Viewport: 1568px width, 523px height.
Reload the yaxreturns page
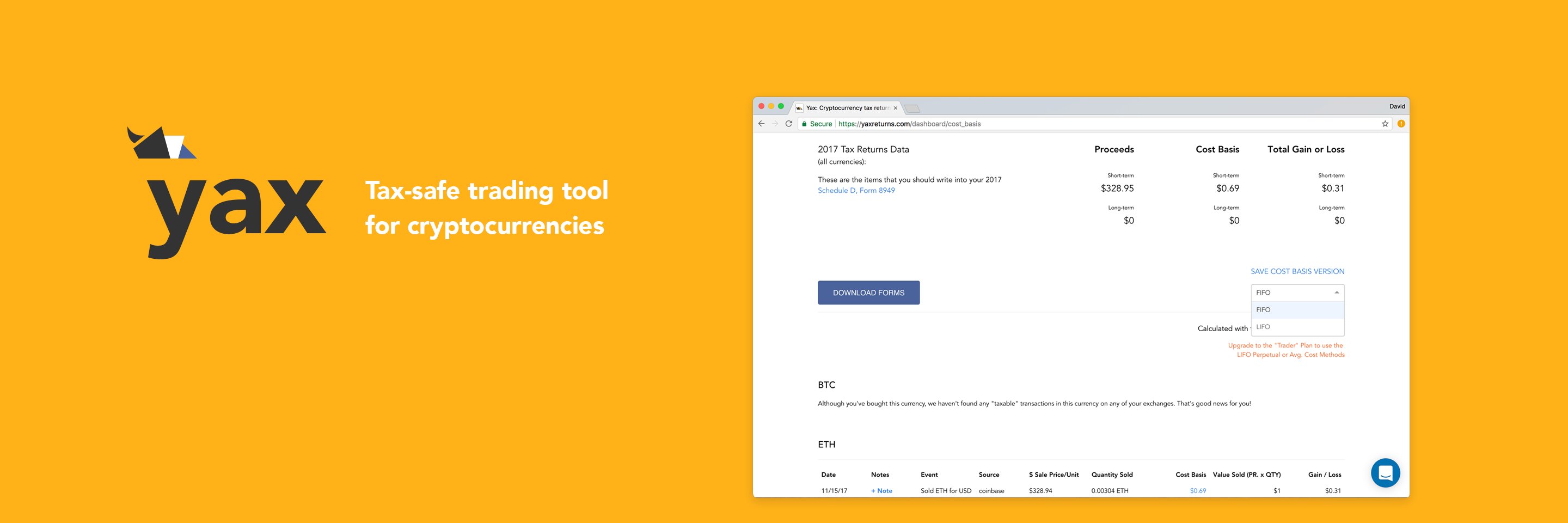click(789, 124)
